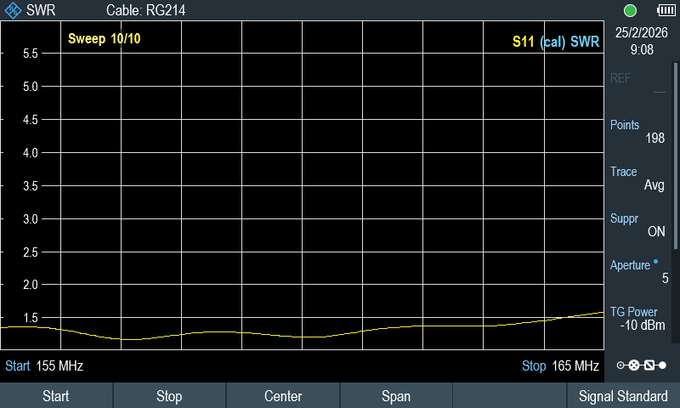Tap the S11 trace label
The width and height of the screenshot is (680, 408).
(x=523, y=42)
